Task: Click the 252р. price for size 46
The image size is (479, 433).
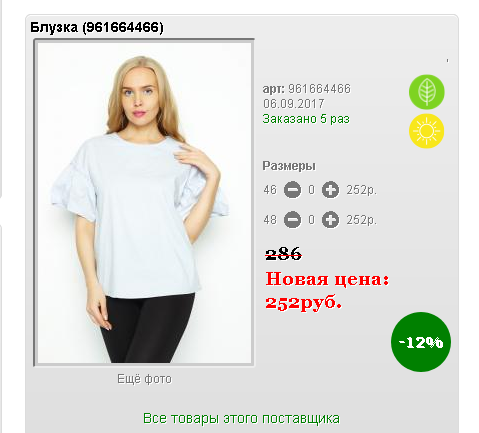Action: click(x=361, y=190)
